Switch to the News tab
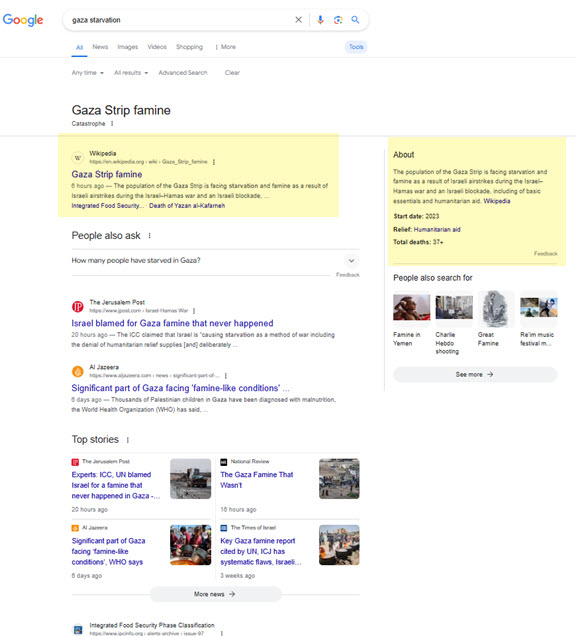Image resolution: width=576 pixels, height=636 pixels. [x=100, y=47]
